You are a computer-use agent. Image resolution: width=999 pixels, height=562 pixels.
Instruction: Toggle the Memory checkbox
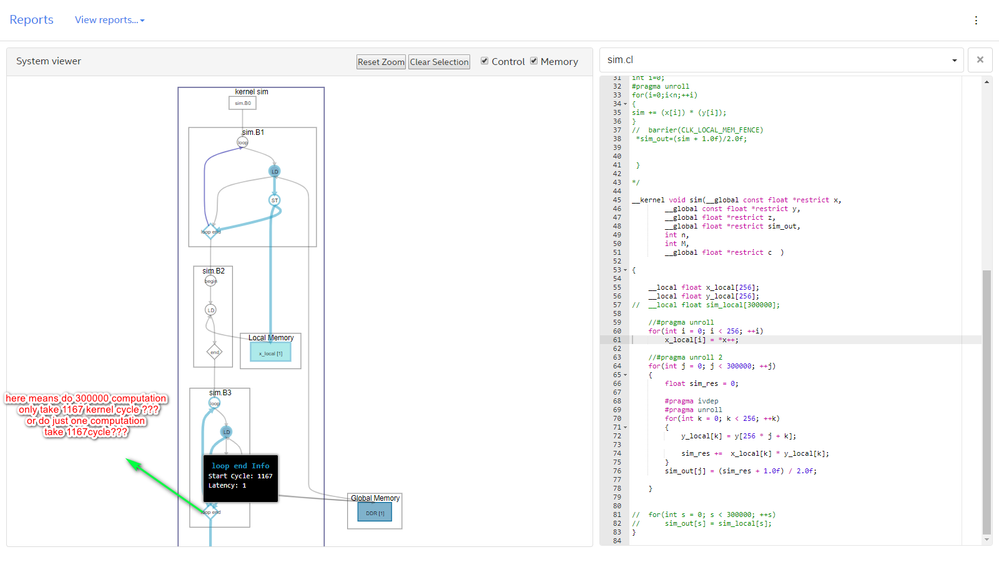(x=534, y=61)
